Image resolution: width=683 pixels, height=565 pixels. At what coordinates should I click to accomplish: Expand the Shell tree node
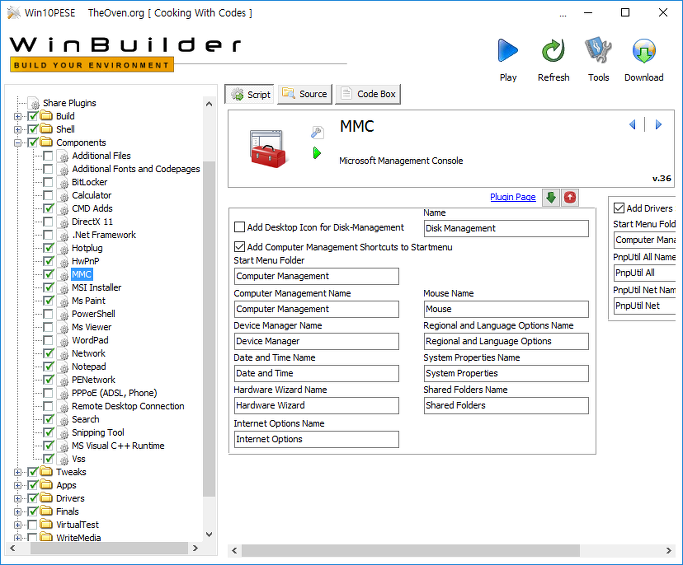click(18, 129)
